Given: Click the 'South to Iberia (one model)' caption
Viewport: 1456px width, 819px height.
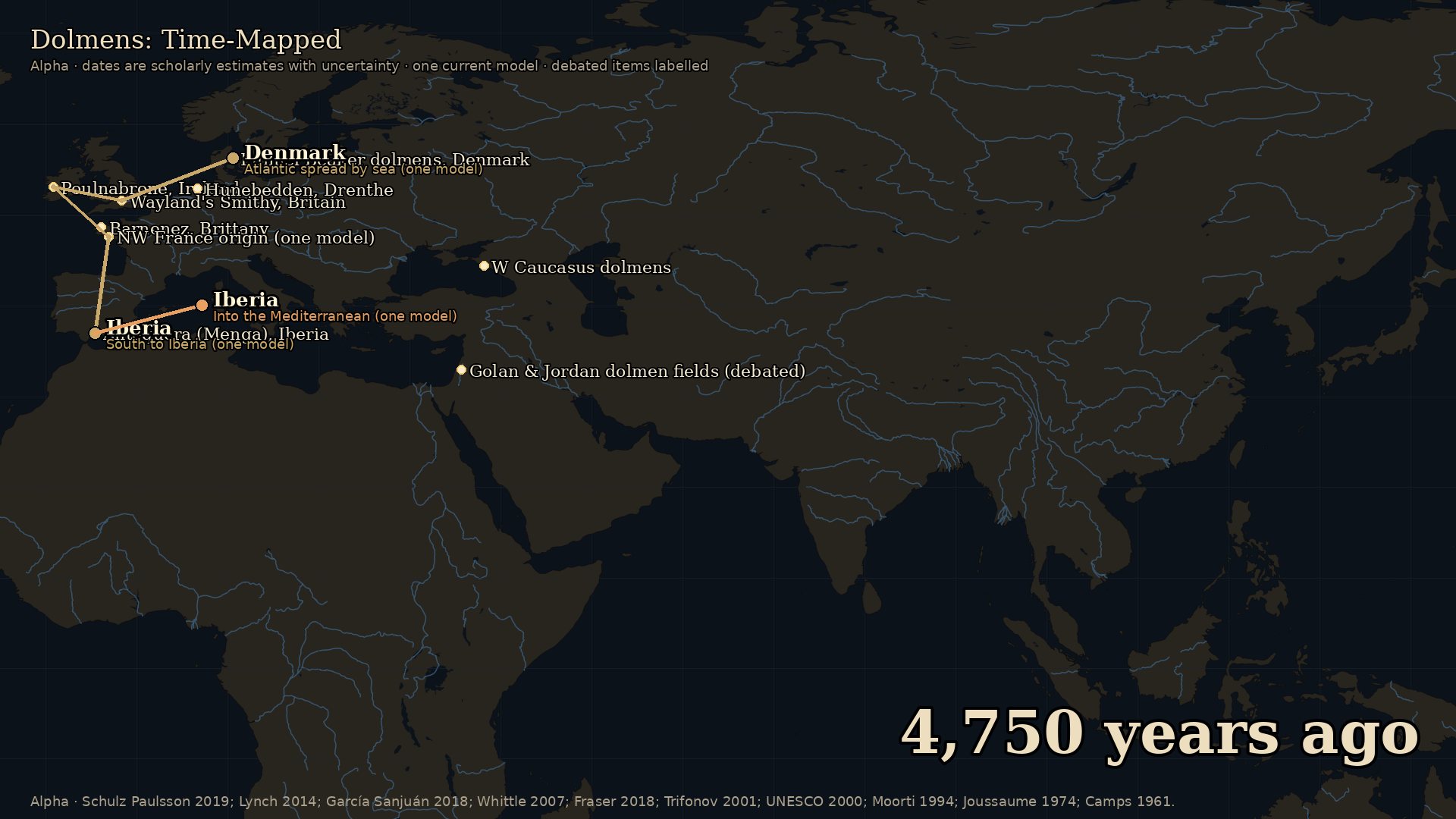Looking at the screenshot, I should click(x=199, y=344).
